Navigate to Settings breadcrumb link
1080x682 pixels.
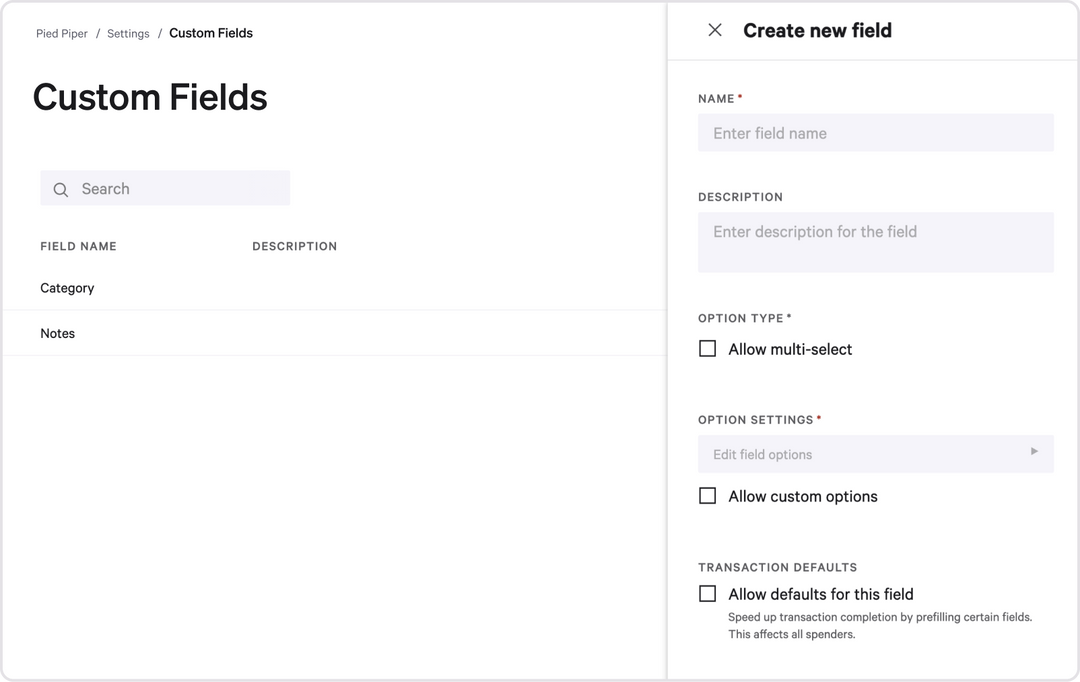pos(128,34)
